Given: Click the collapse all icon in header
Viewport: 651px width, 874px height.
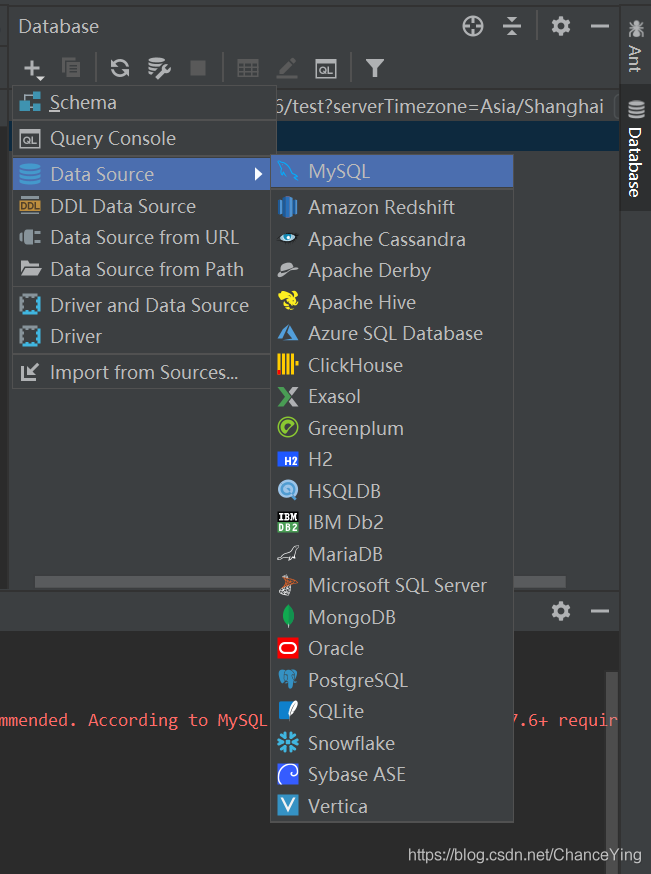Looking at the screenshot, I should (512, 27).
